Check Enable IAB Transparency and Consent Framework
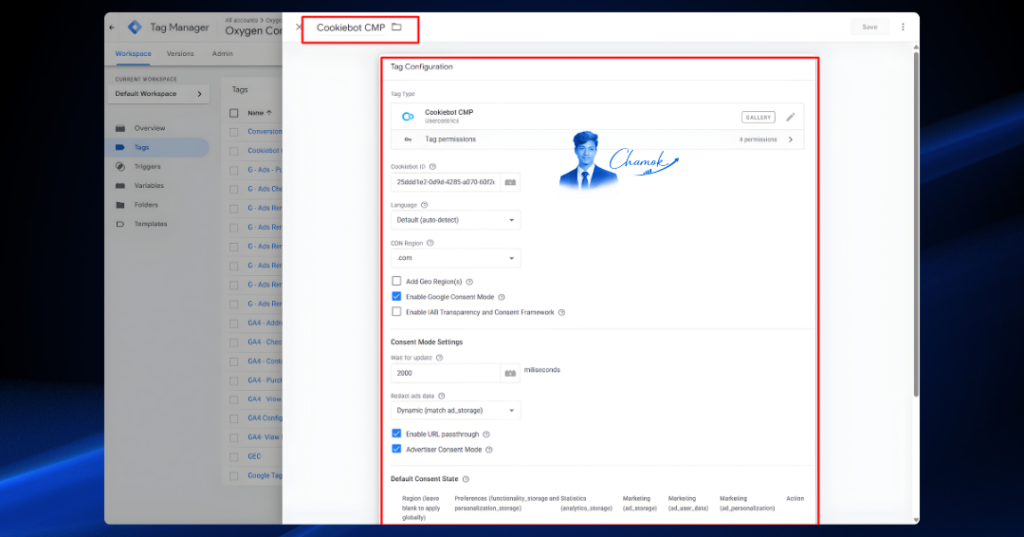This screenshot has height=537, width=1024. 396,312
